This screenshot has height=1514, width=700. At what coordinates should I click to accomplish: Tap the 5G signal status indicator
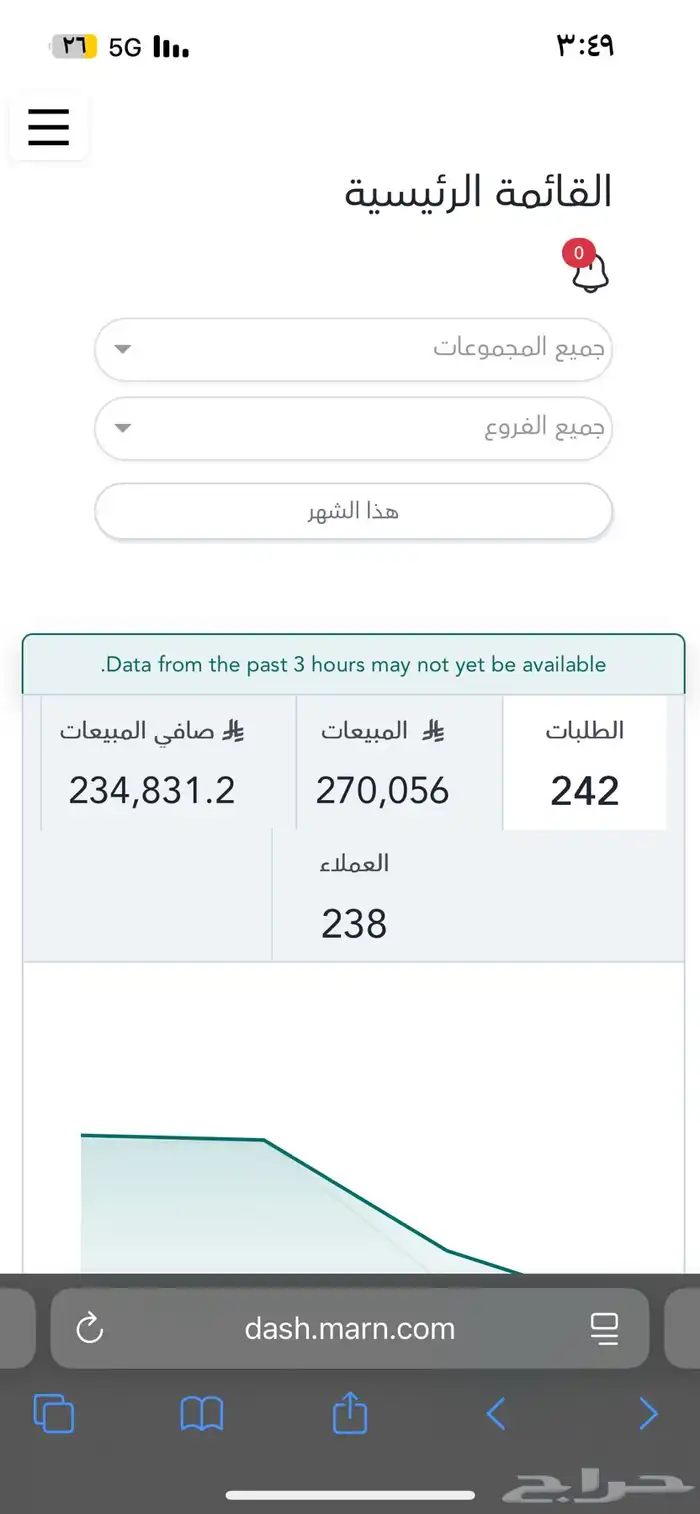tap(125, 47)
